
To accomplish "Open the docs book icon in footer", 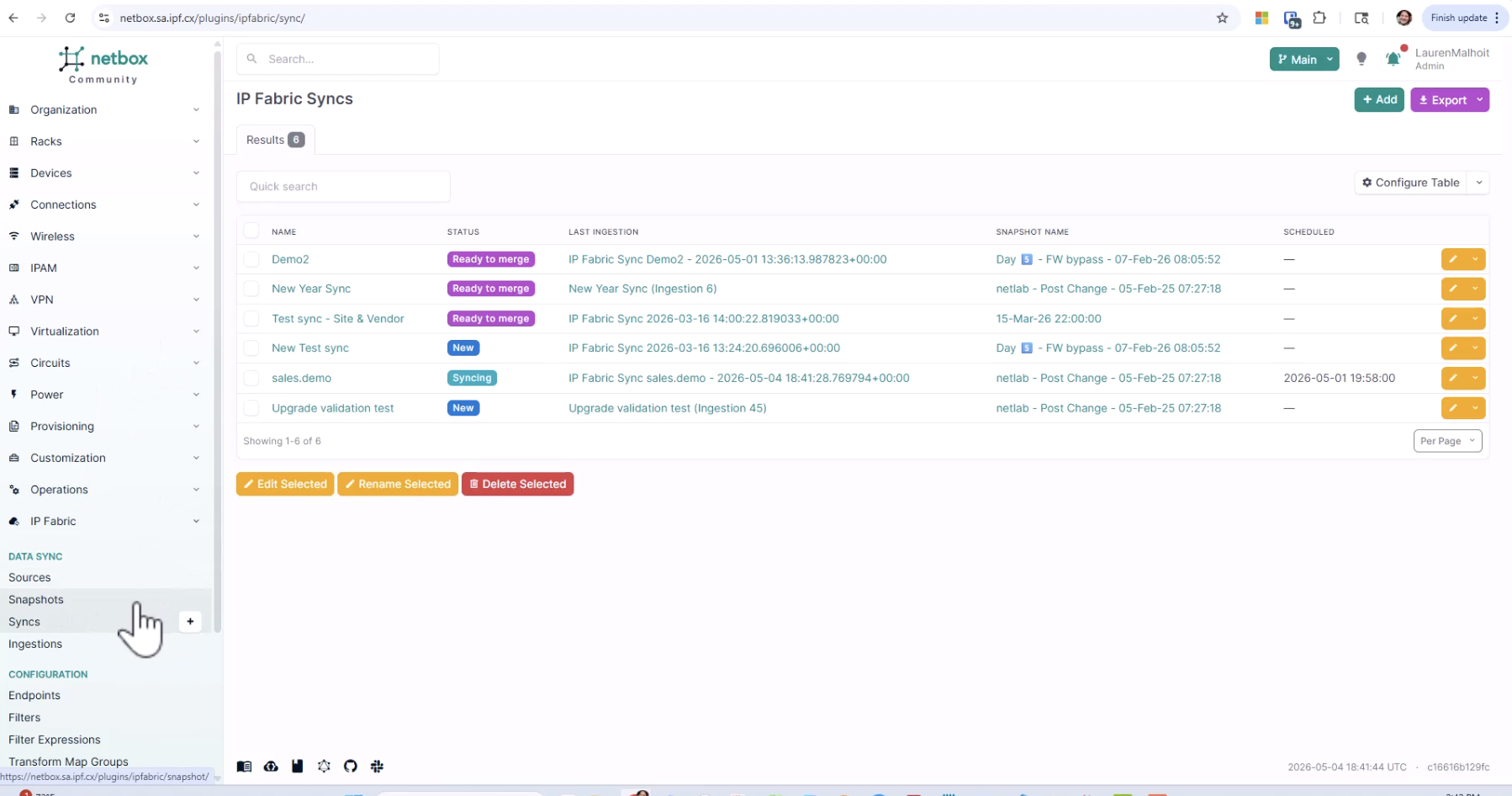I will 244,767.
